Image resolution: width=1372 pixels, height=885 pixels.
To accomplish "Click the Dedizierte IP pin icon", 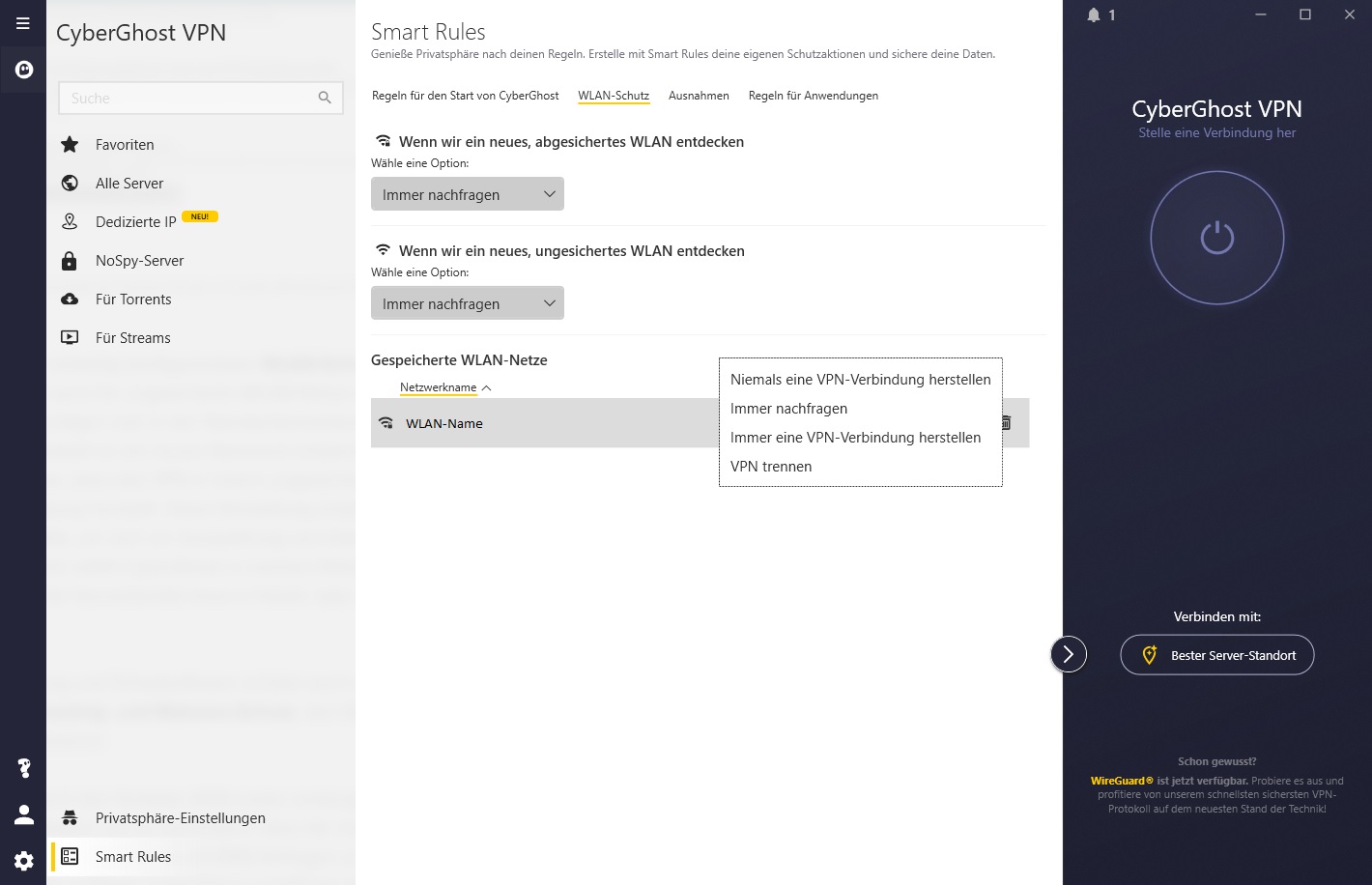I will click(x=70, y=222).
